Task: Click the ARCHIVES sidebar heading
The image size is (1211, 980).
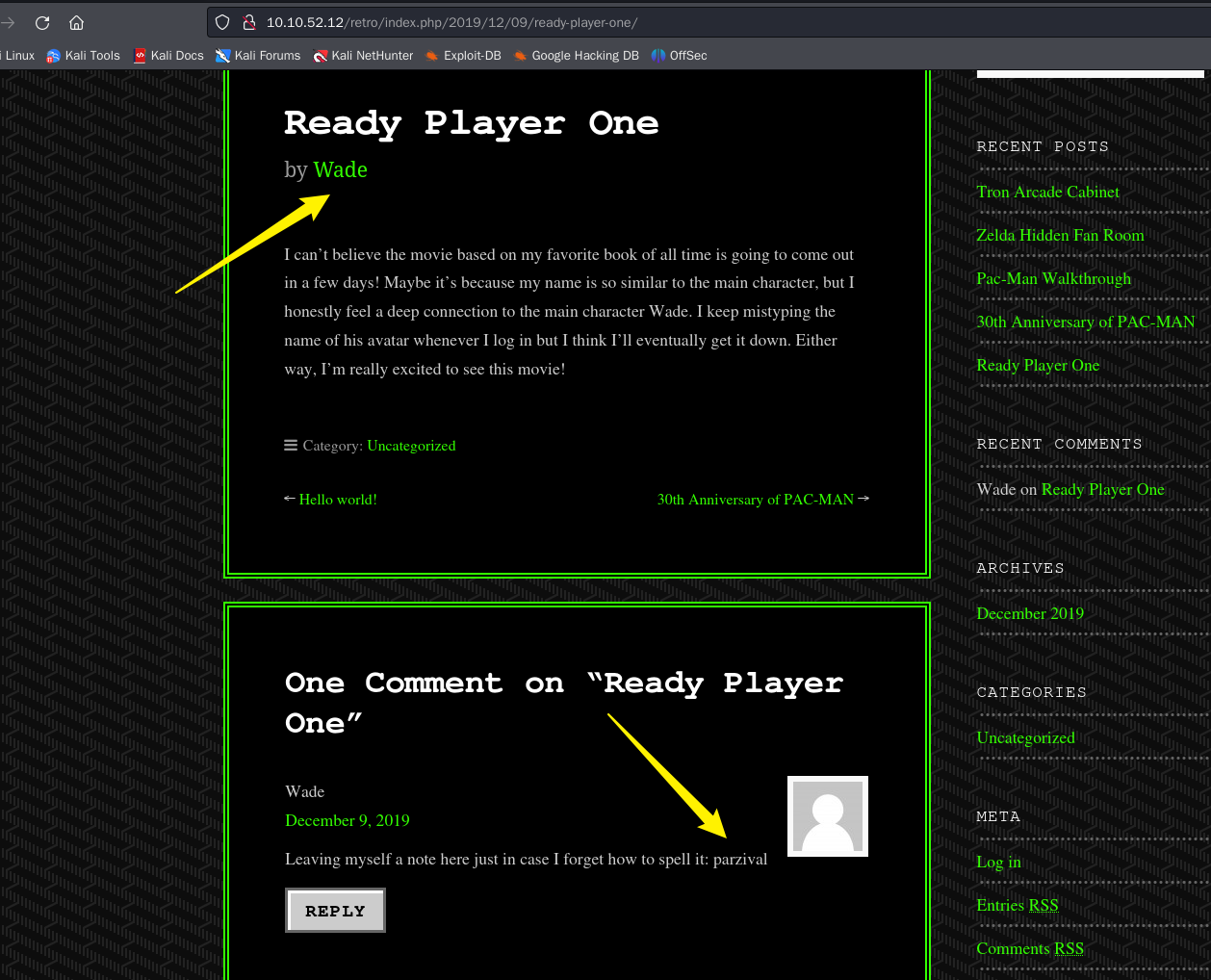Action: 1020,568
